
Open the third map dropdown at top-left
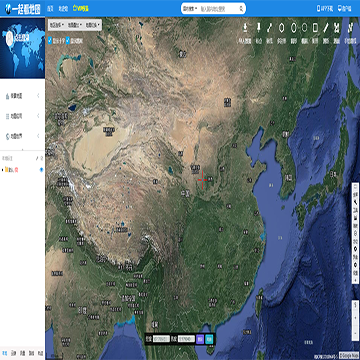tap(93, 25)
